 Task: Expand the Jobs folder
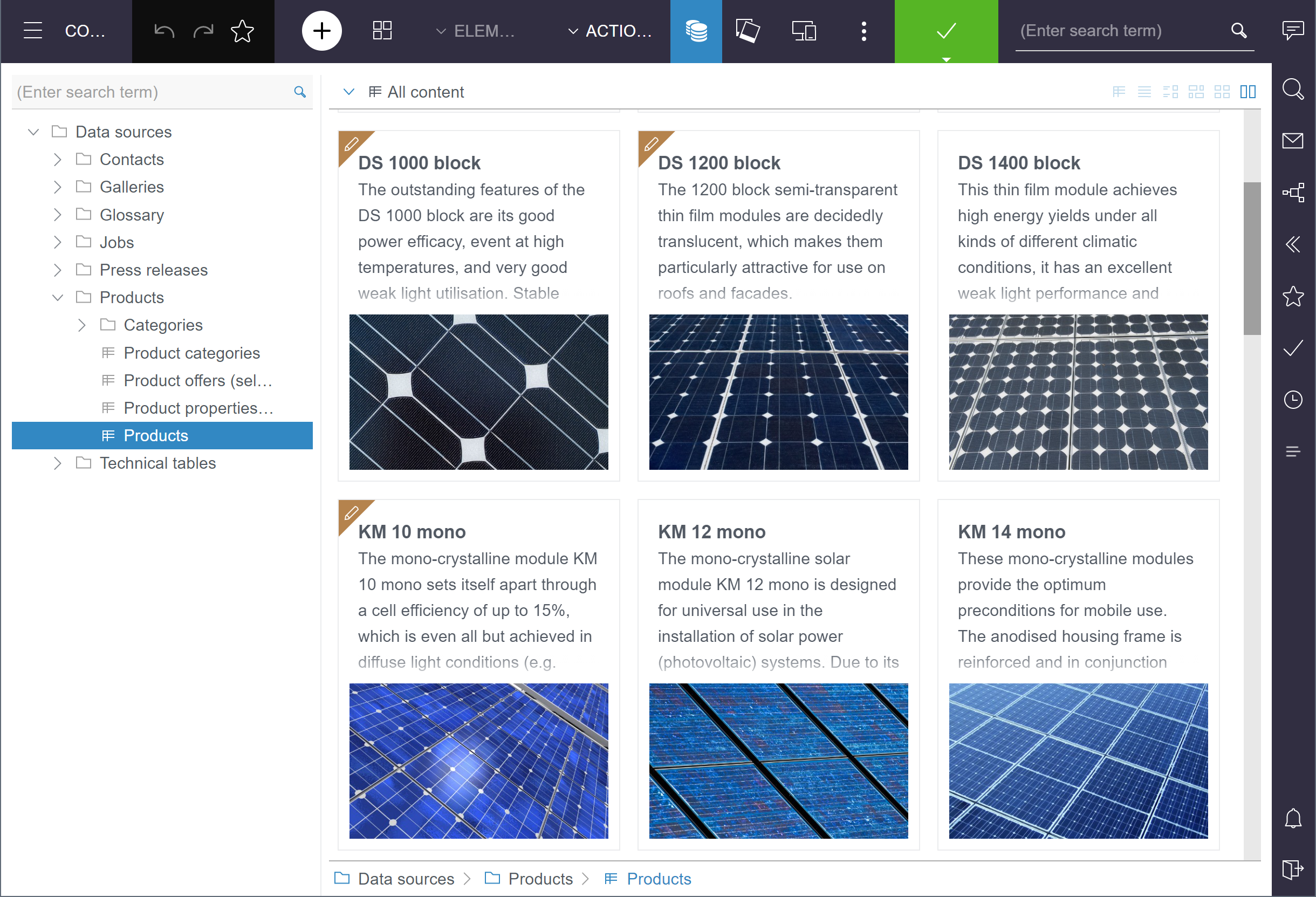[57, 242]
